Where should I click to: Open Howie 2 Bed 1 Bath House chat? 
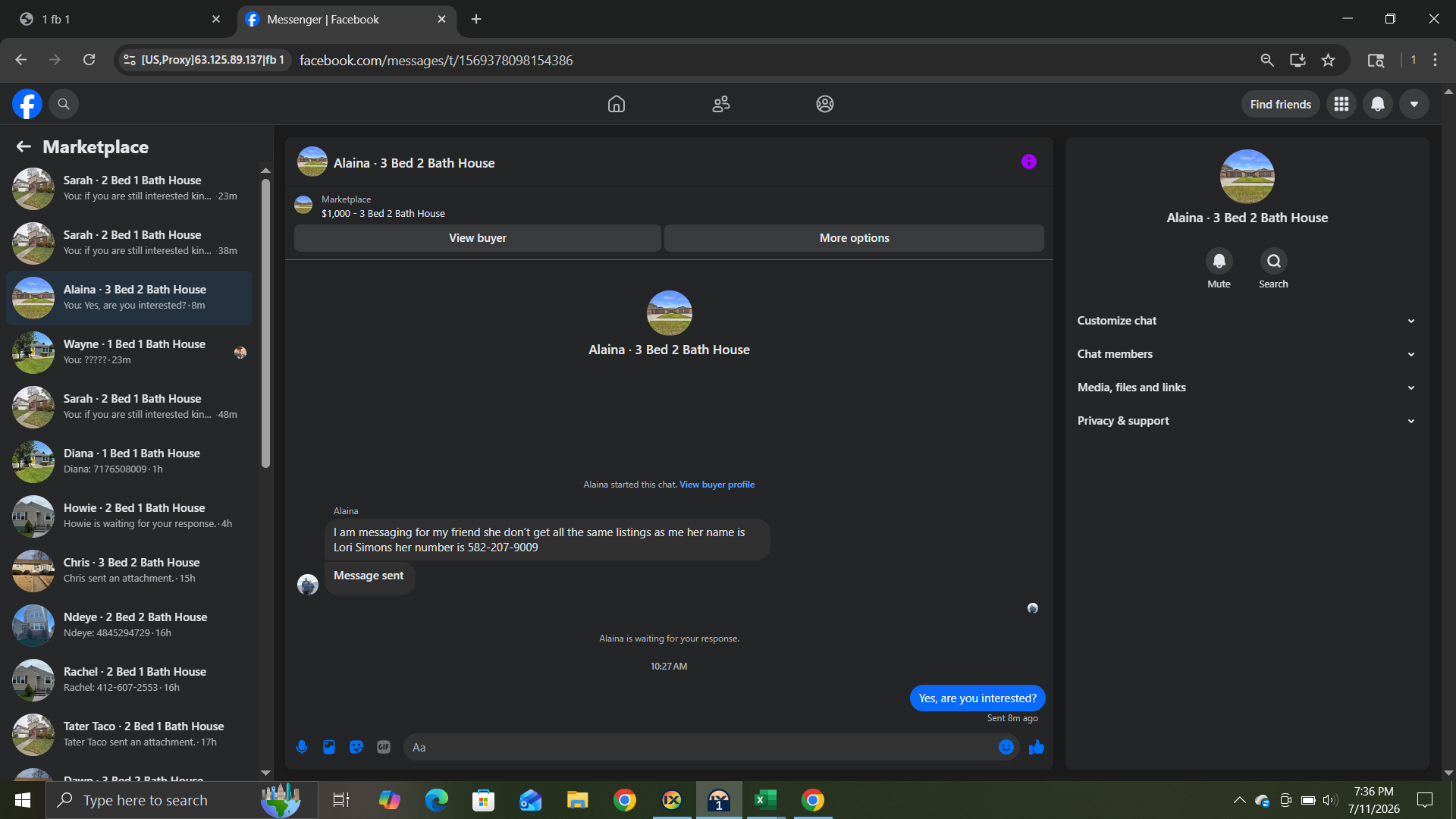pos(129,516)
